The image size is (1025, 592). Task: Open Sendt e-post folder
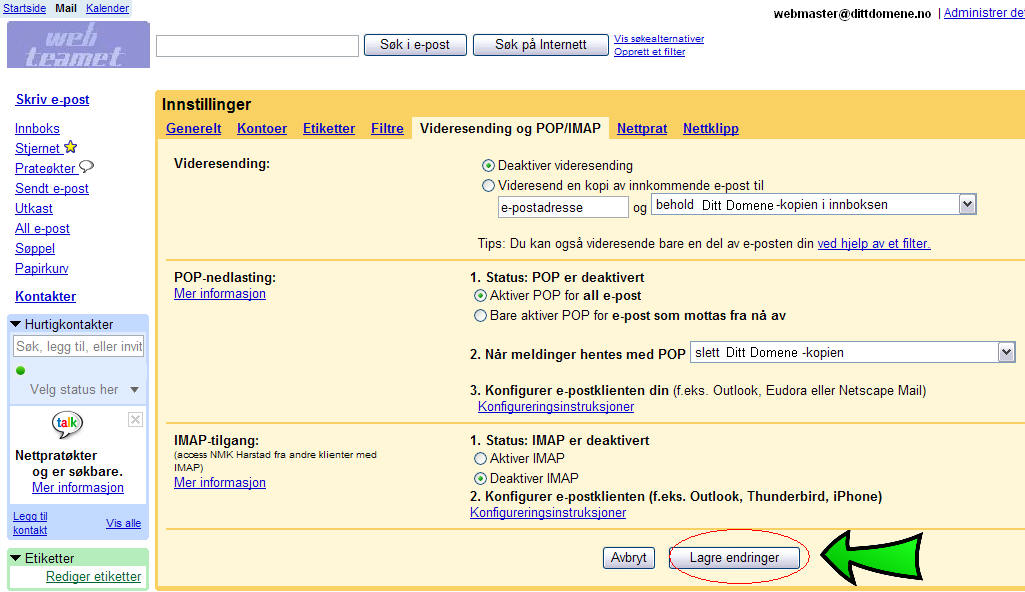(52, 189)
